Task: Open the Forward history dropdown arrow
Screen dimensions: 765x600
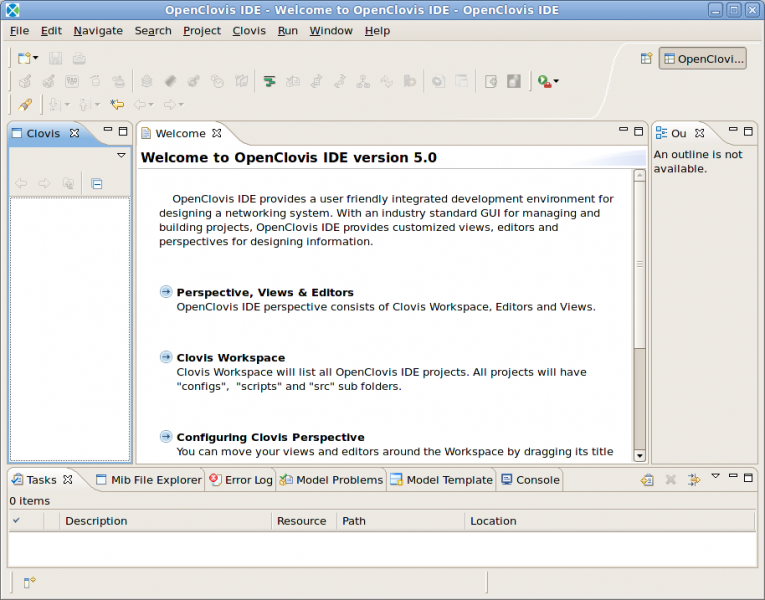Action: [181, 104]
